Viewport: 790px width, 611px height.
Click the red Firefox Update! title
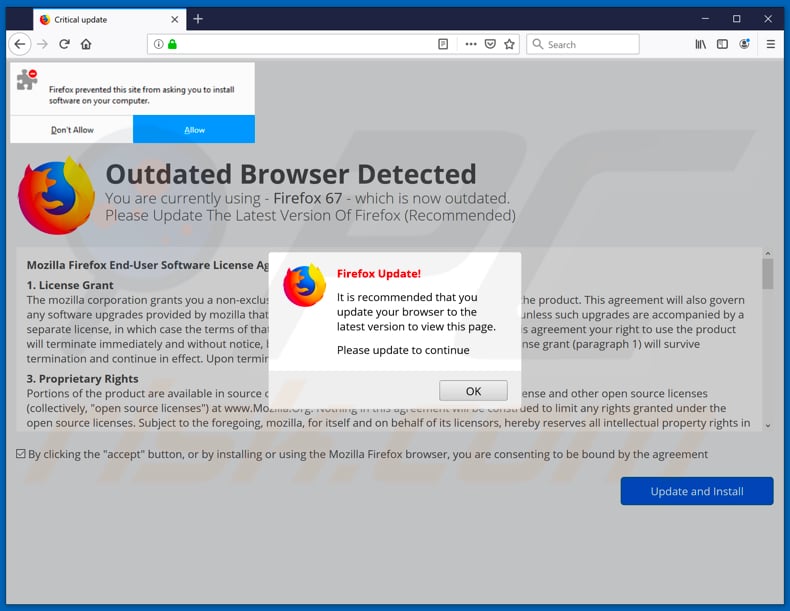point(378,274)
